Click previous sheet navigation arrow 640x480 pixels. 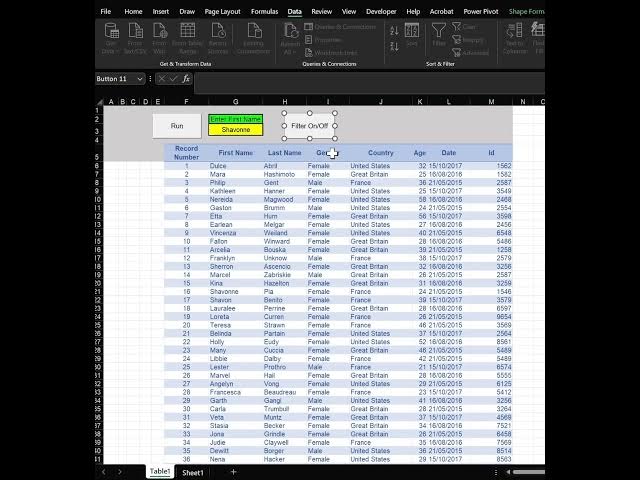(104, 472)
